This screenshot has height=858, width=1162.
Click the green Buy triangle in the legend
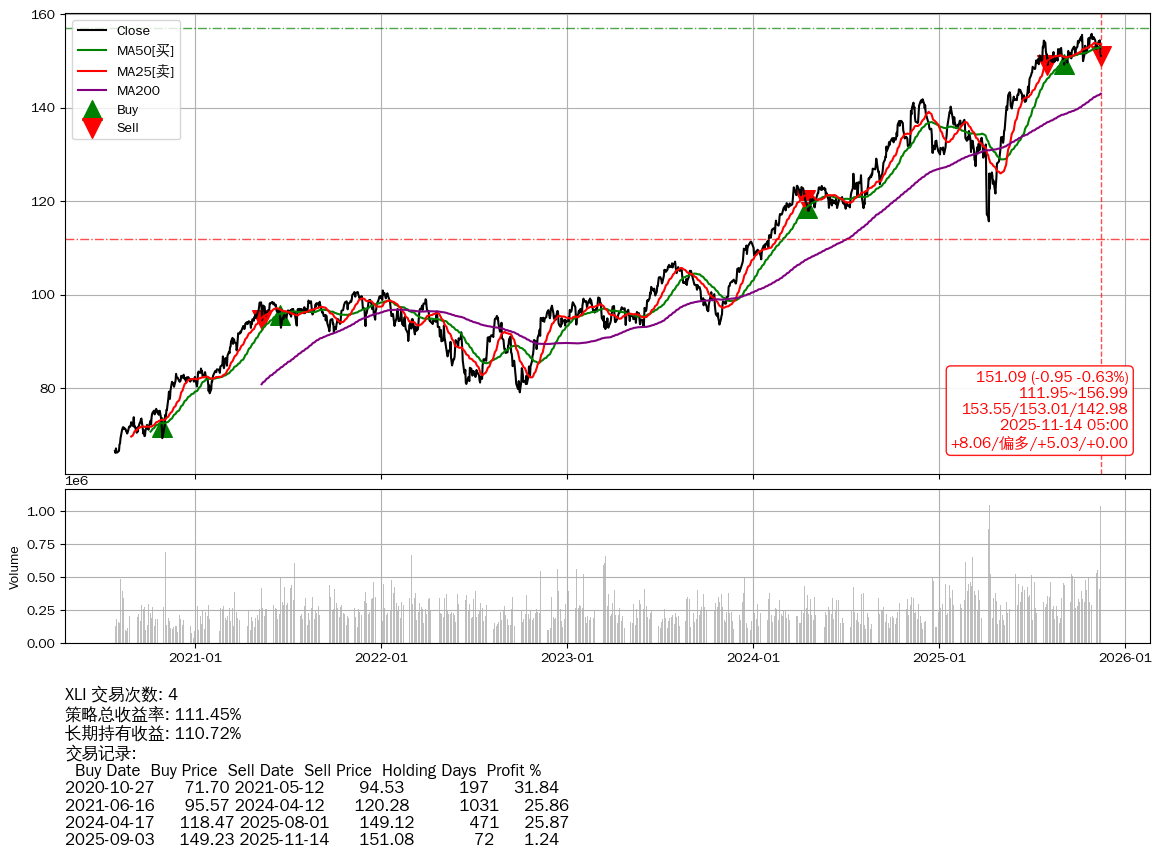pyautogui.click(x=92, y=109)
